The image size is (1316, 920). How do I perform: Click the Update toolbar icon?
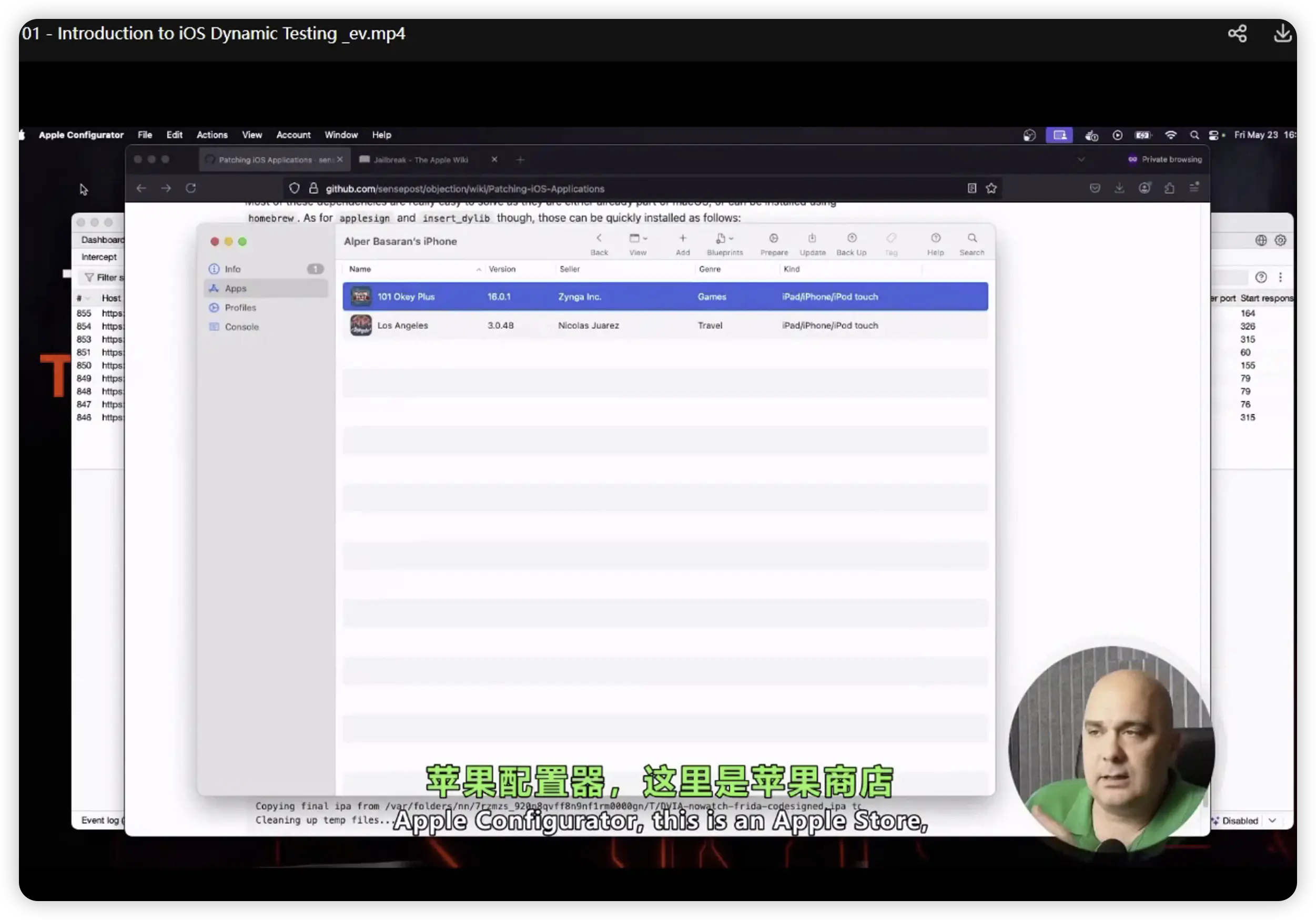coord(812,238)
